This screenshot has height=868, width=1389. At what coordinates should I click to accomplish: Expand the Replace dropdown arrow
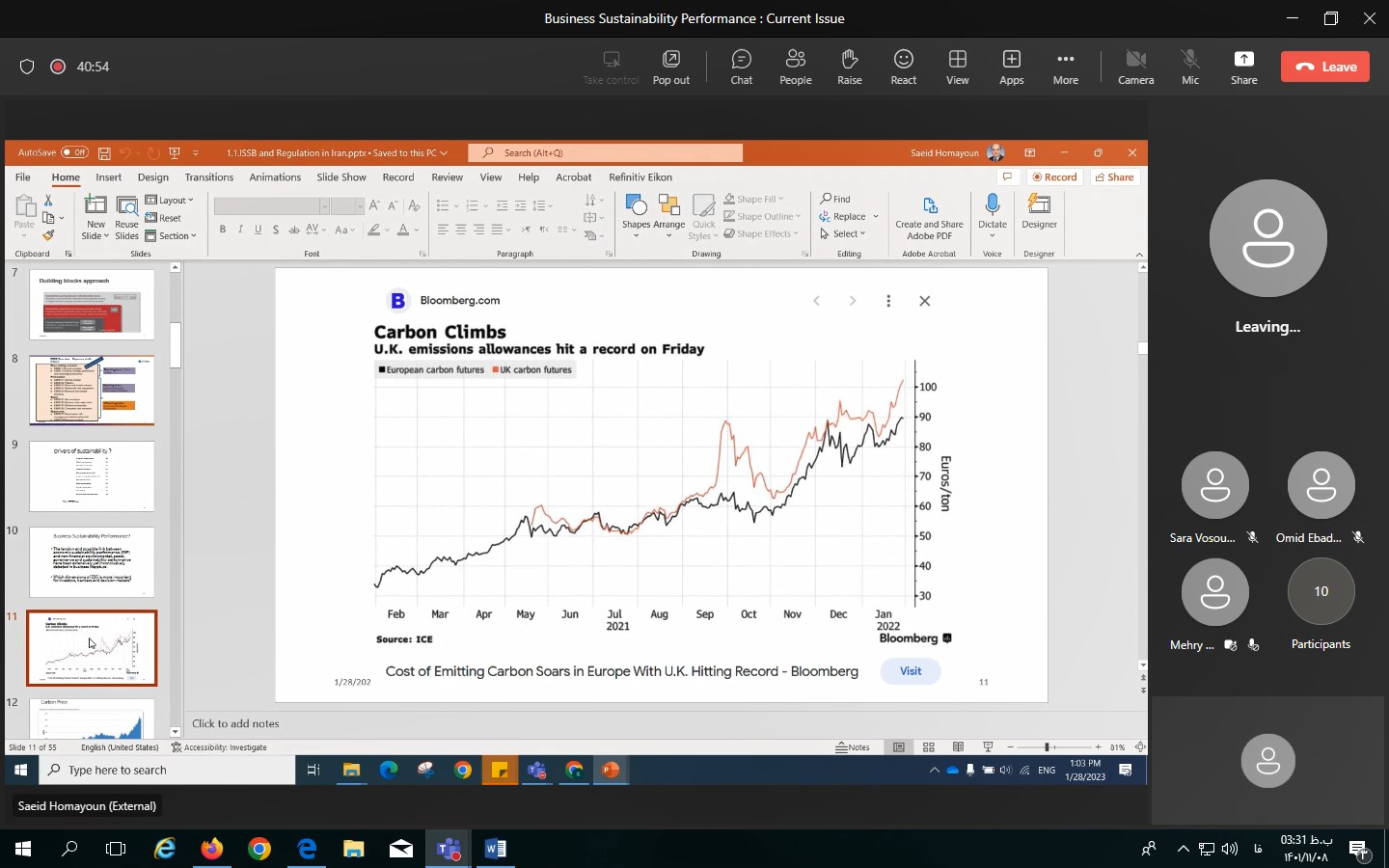point(876,217)
